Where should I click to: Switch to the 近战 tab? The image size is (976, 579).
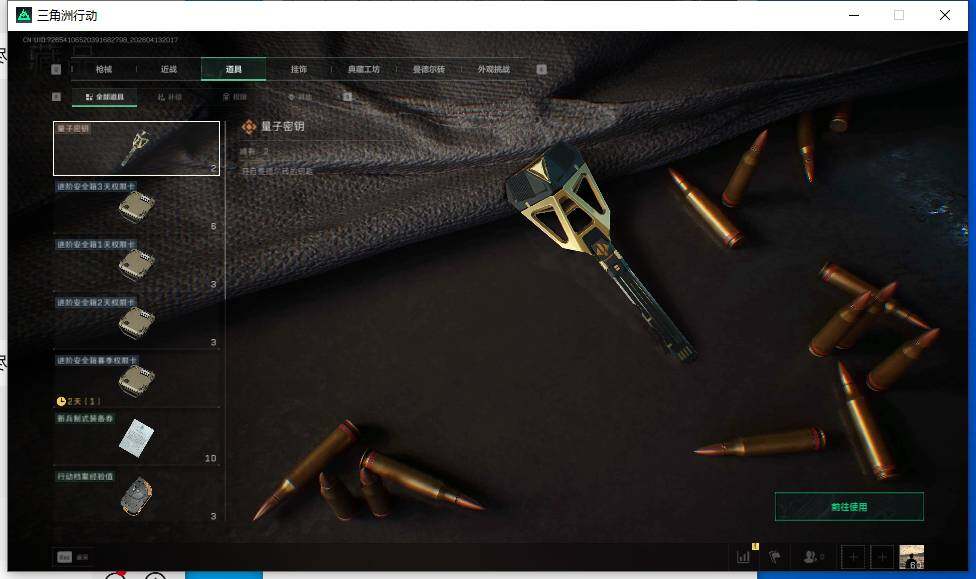(169, 69)
